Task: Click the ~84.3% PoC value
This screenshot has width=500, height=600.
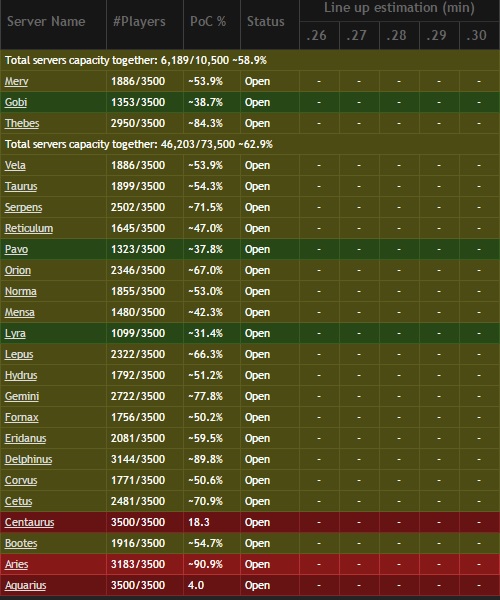Action: pyautogui.click(x=205, y=123)
